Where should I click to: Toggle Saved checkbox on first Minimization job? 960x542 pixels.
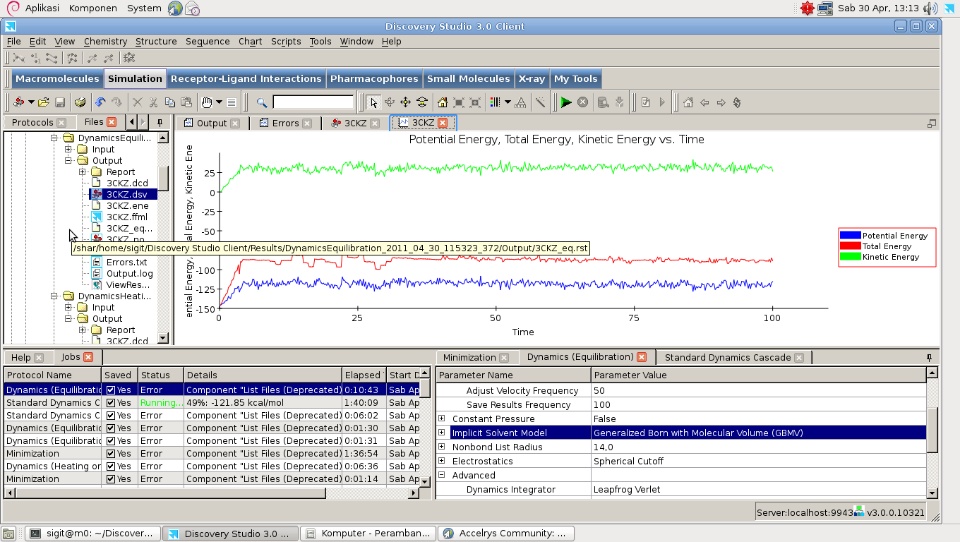112,453
